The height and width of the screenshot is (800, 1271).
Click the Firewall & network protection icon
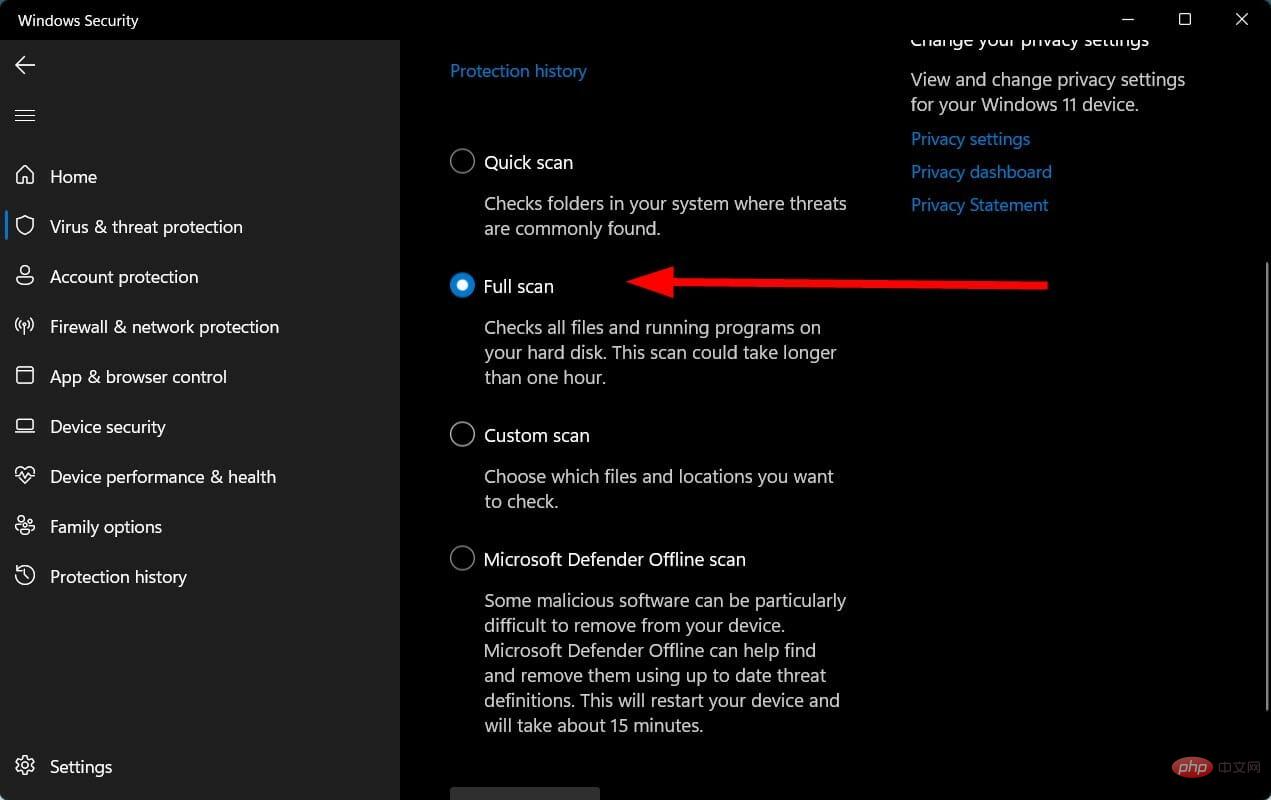(25, 326)
